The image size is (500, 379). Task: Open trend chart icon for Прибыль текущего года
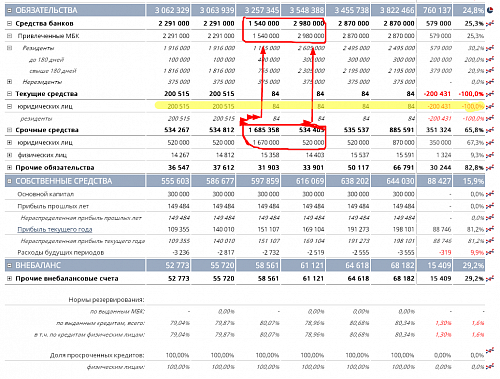(x=490, y=229)
